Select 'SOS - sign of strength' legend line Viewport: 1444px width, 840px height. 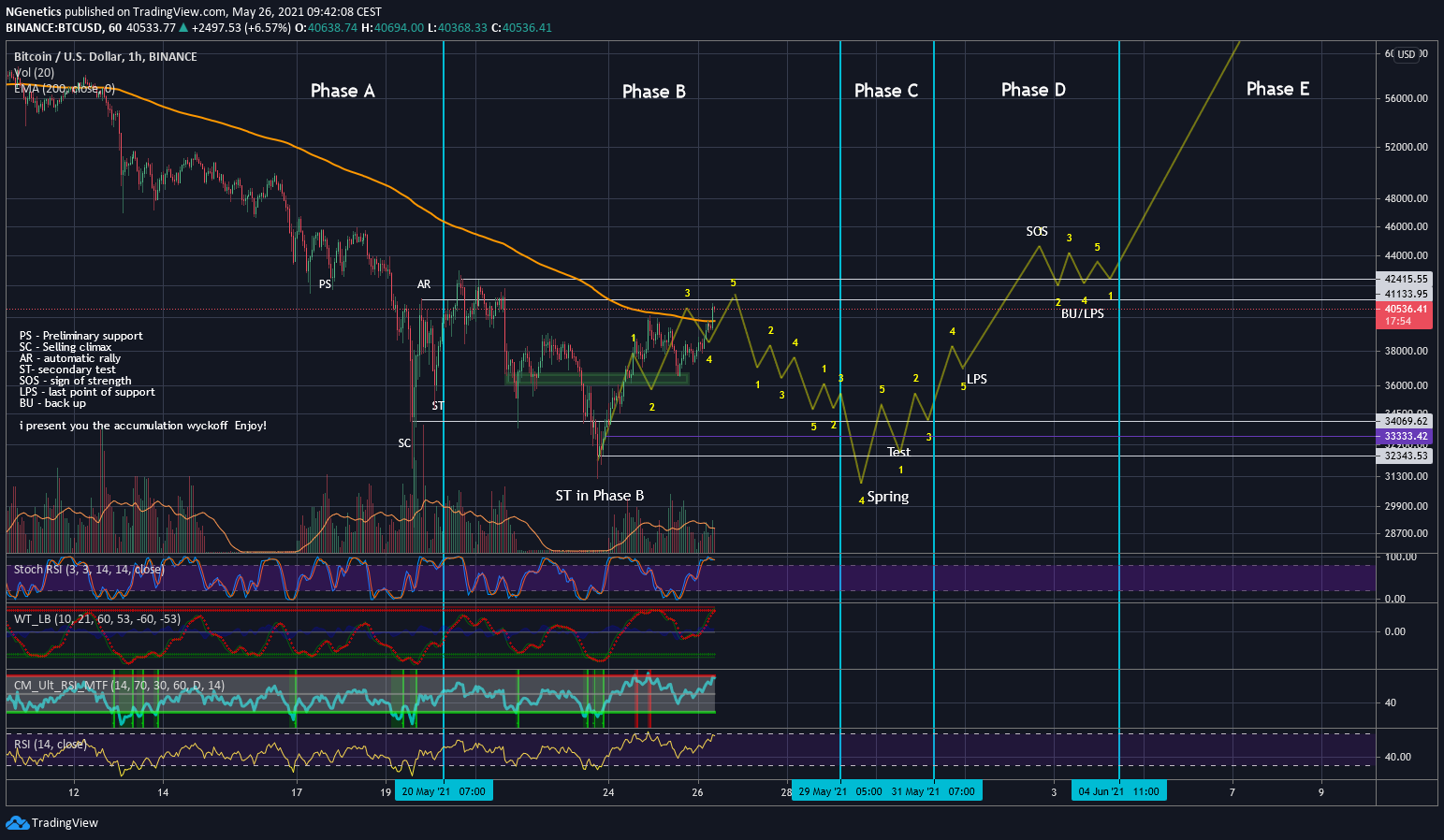tap(76, 381)
